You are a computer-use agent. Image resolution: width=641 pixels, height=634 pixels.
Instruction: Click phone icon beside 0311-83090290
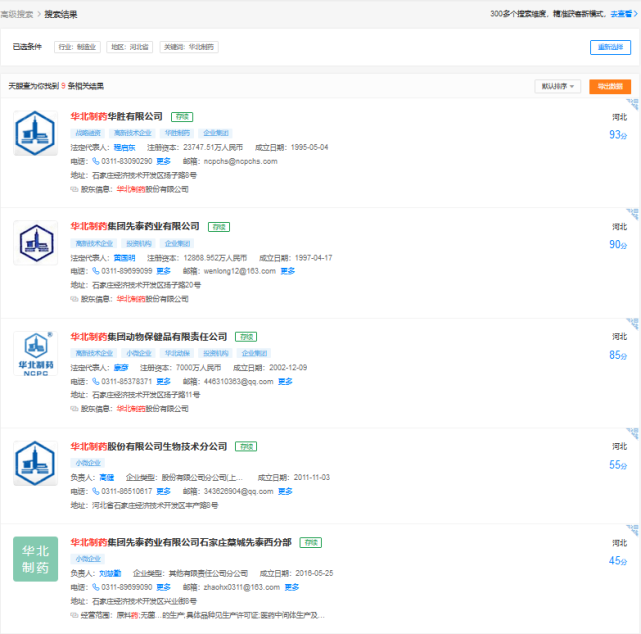(x=96, y=161)
